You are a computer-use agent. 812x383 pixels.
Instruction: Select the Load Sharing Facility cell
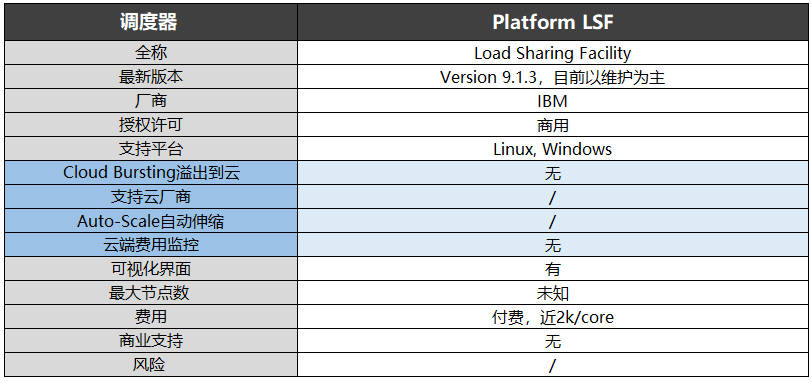(552, 53)
